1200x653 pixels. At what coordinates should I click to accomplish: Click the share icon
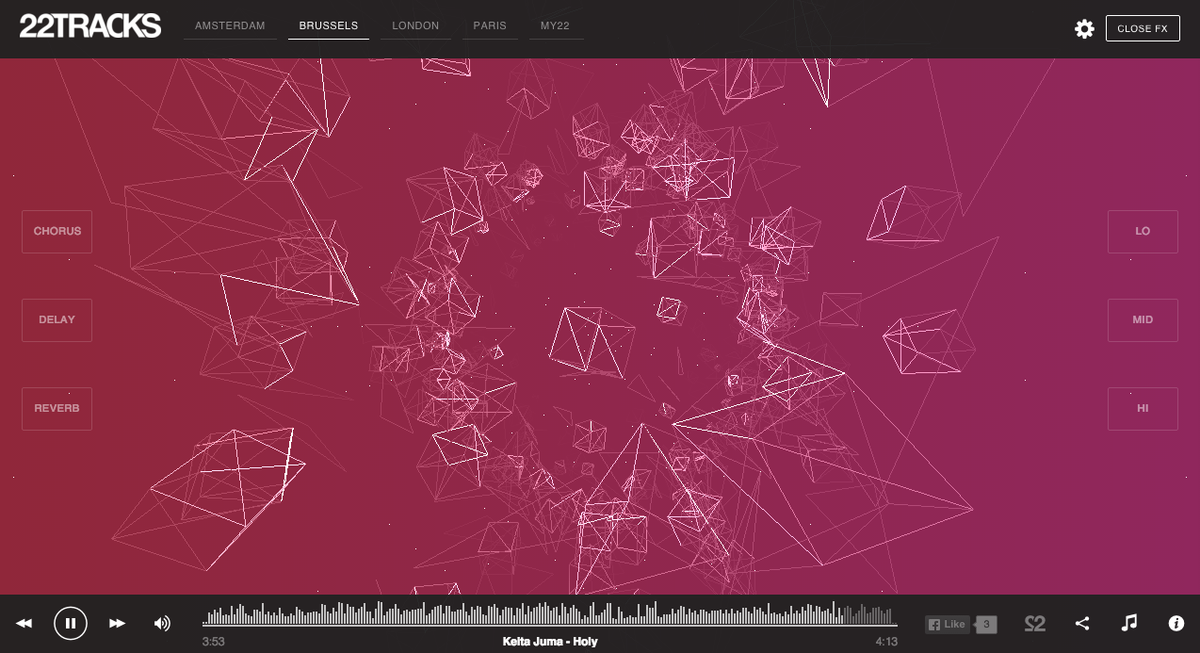[1082, 623]
